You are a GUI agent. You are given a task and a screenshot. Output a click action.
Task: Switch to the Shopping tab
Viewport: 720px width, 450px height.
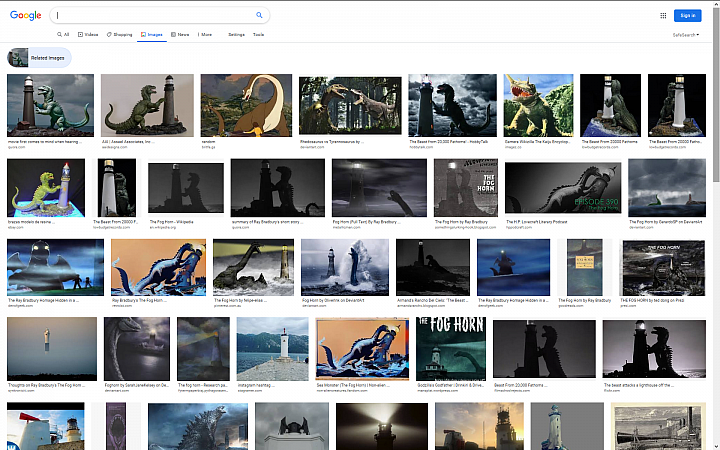(x=119, y=34)
